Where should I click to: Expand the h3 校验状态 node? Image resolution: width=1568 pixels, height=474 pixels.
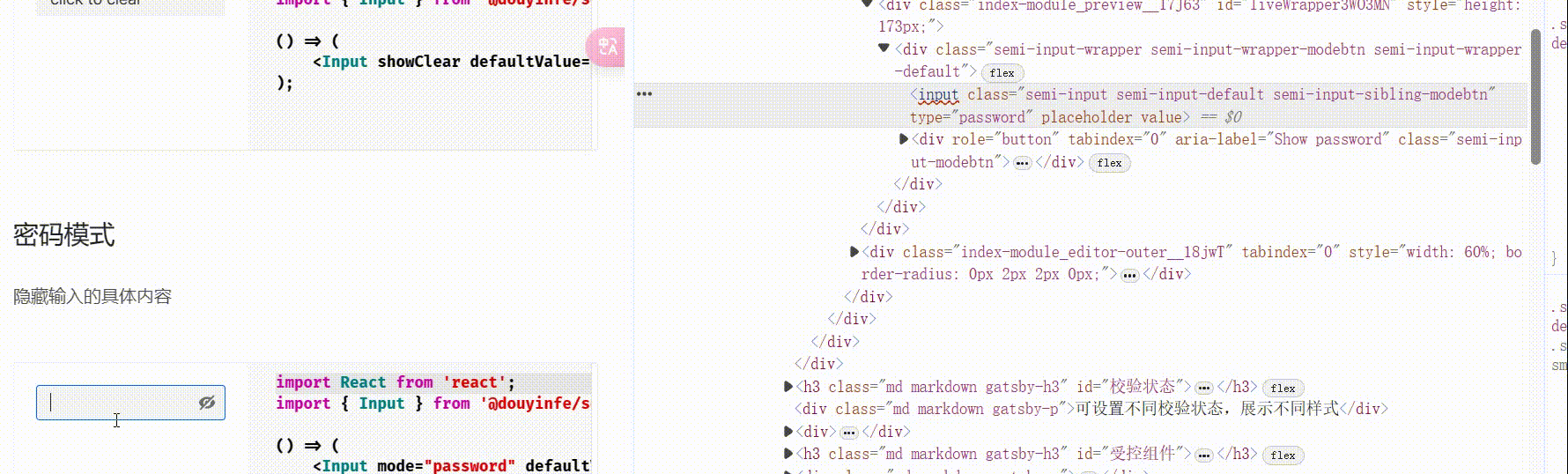pyautogui.click(x=788, y=387)
